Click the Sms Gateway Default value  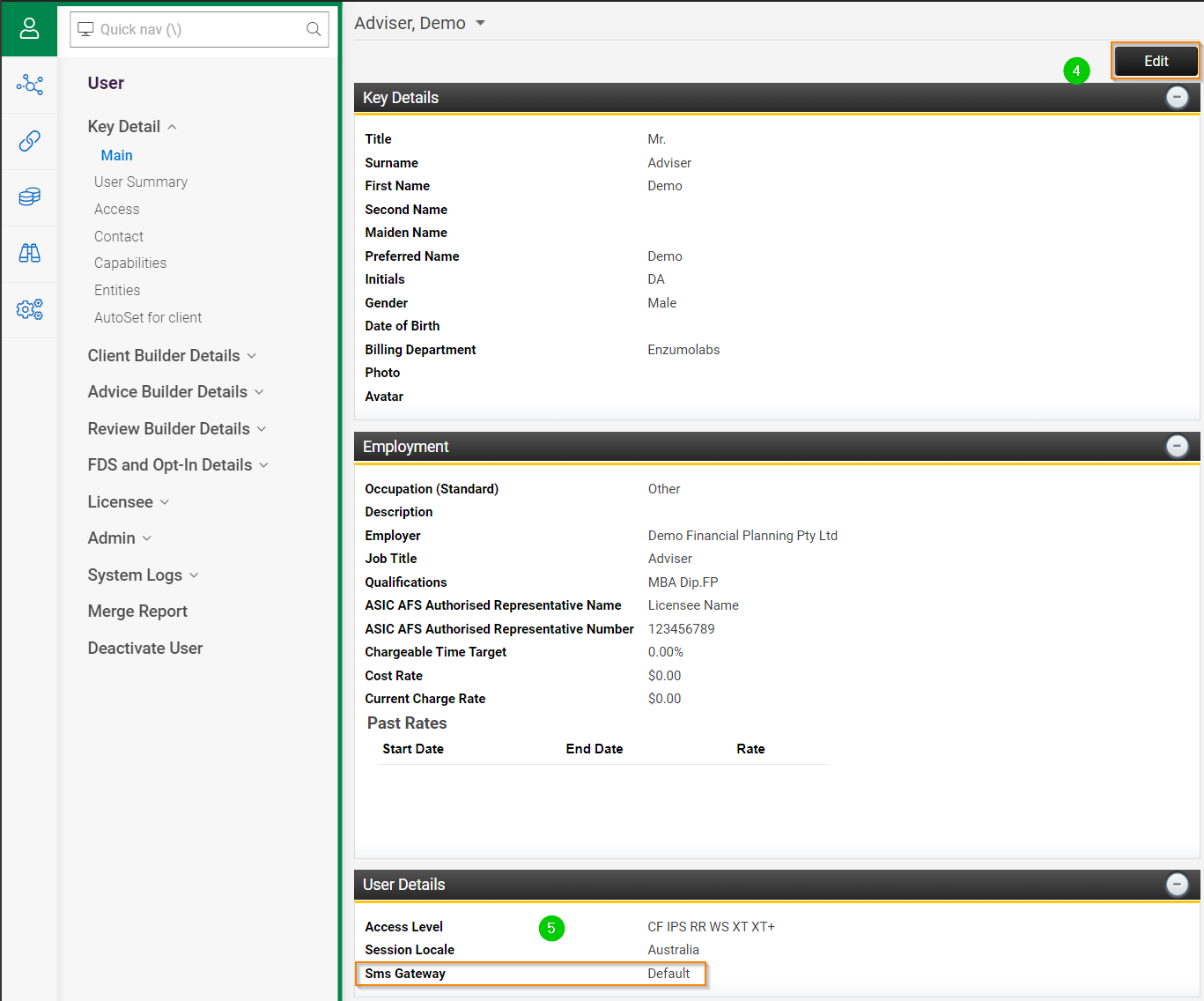click(668, 974)
